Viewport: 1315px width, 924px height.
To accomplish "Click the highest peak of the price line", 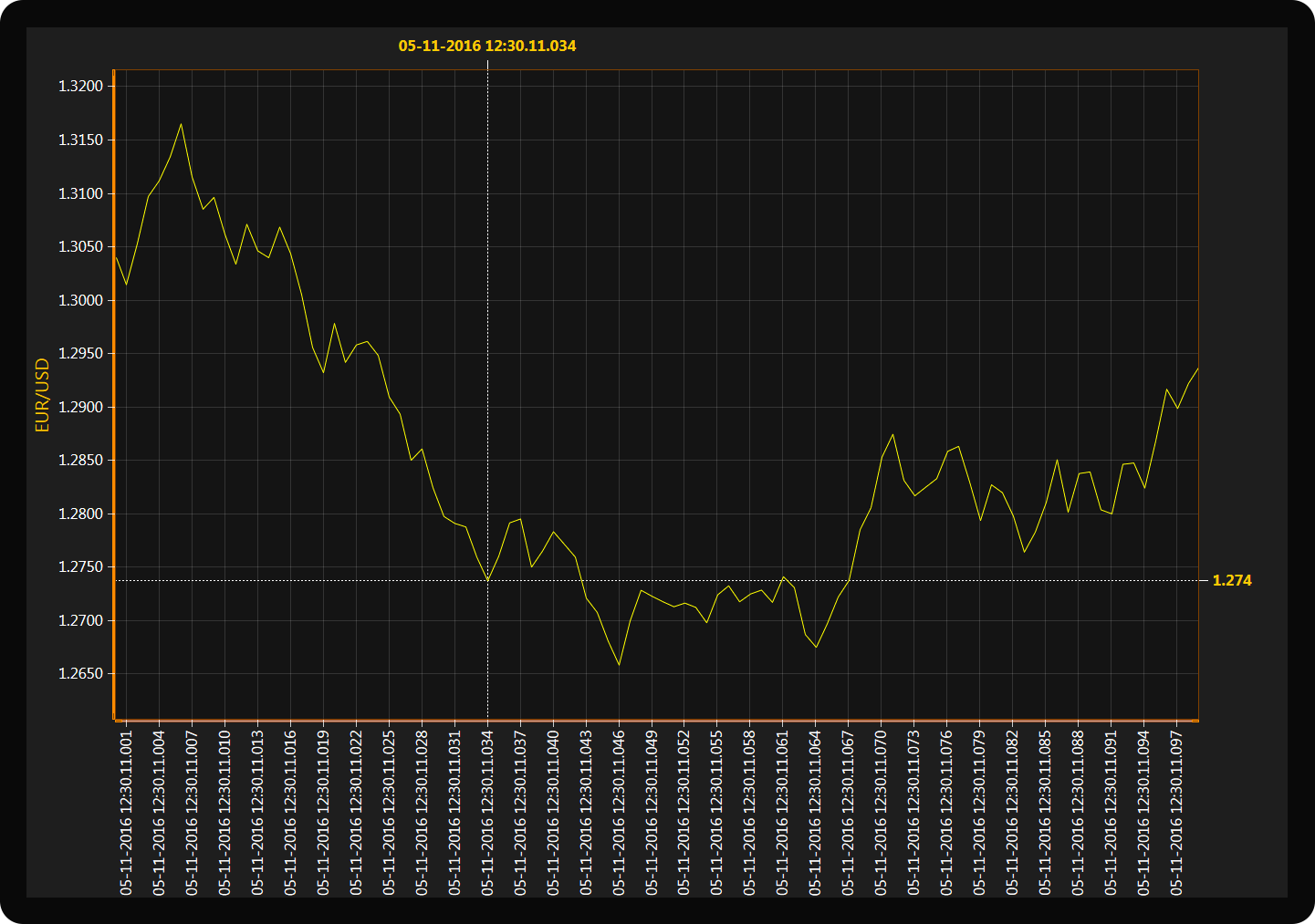I will point(181,124).
